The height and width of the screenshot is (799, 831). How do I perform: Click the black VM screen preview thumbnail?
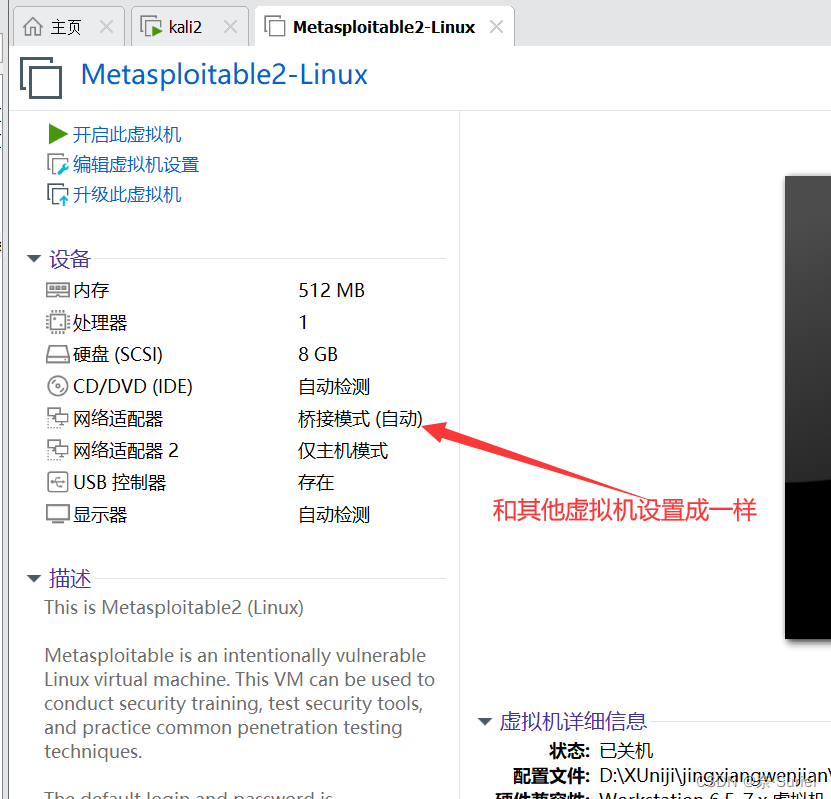tap(808, 407)
